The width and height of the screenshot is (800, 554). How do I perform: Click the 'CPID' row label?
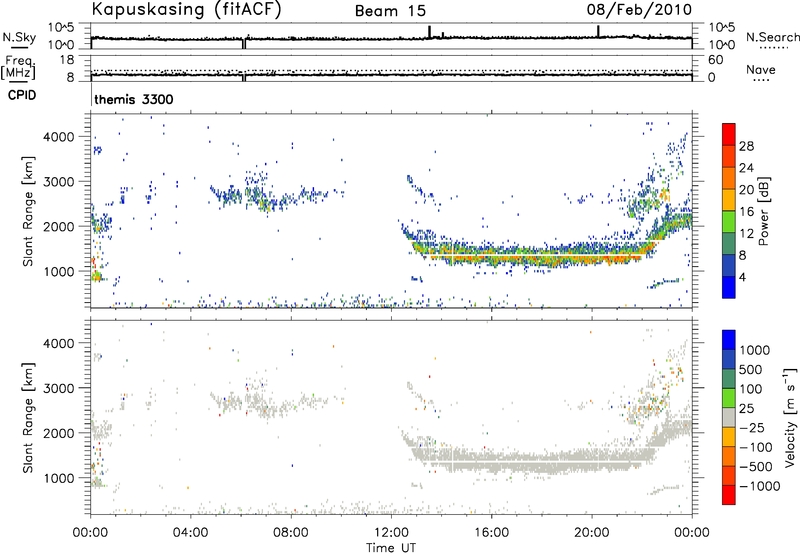pos(22,95)
